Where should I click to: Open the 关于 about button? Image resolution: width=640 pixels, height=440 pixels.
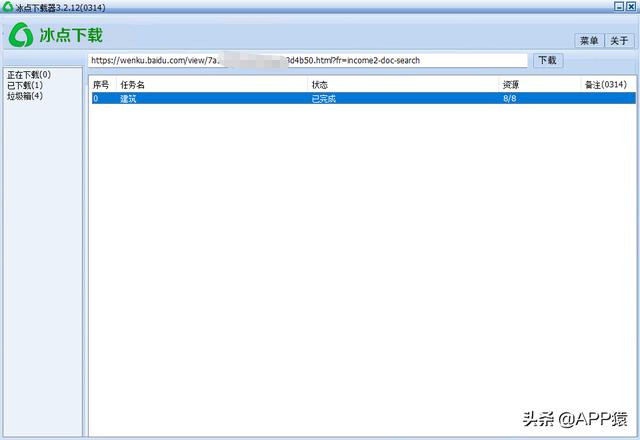pos(619,41)
